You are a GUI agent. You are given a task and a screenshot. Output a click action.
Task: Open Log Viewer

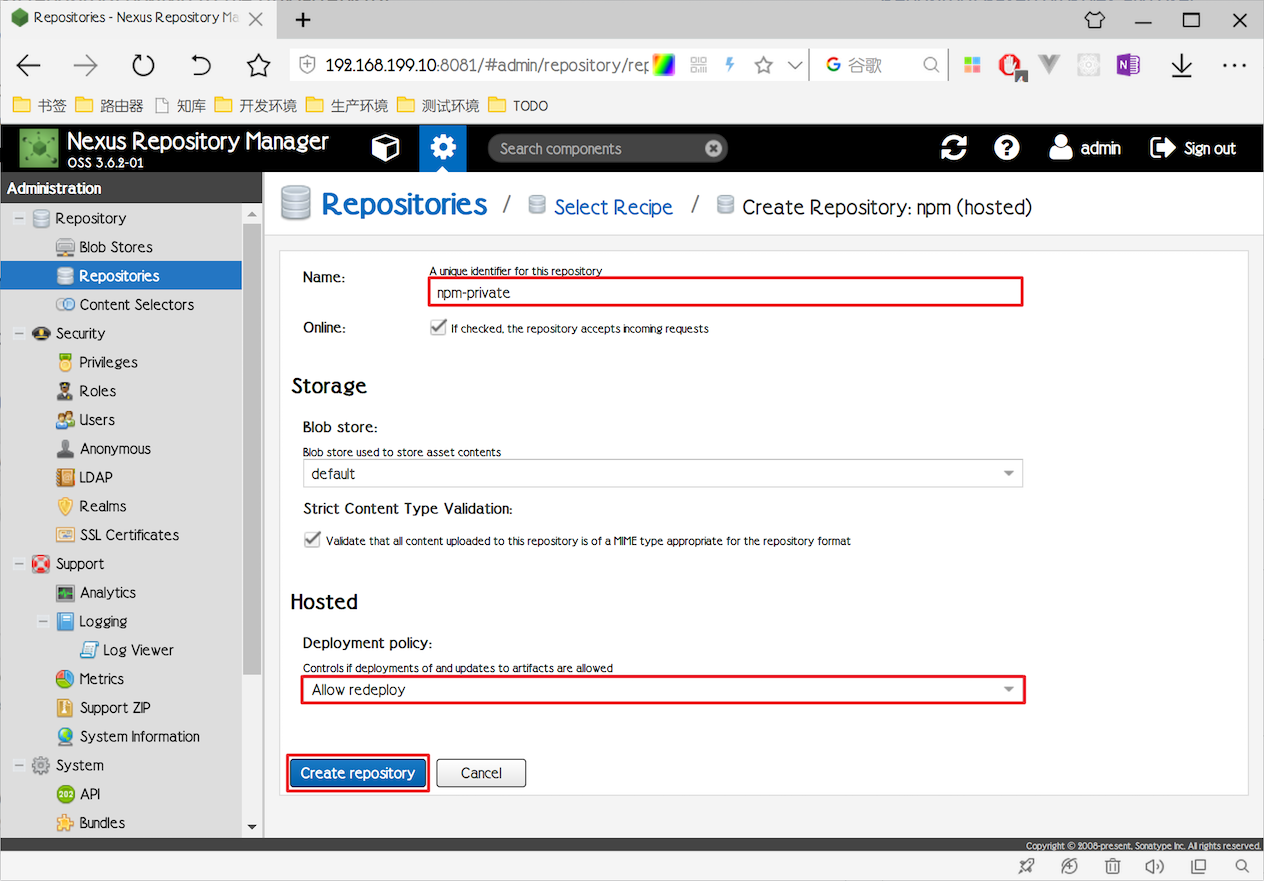pos(138,650)
